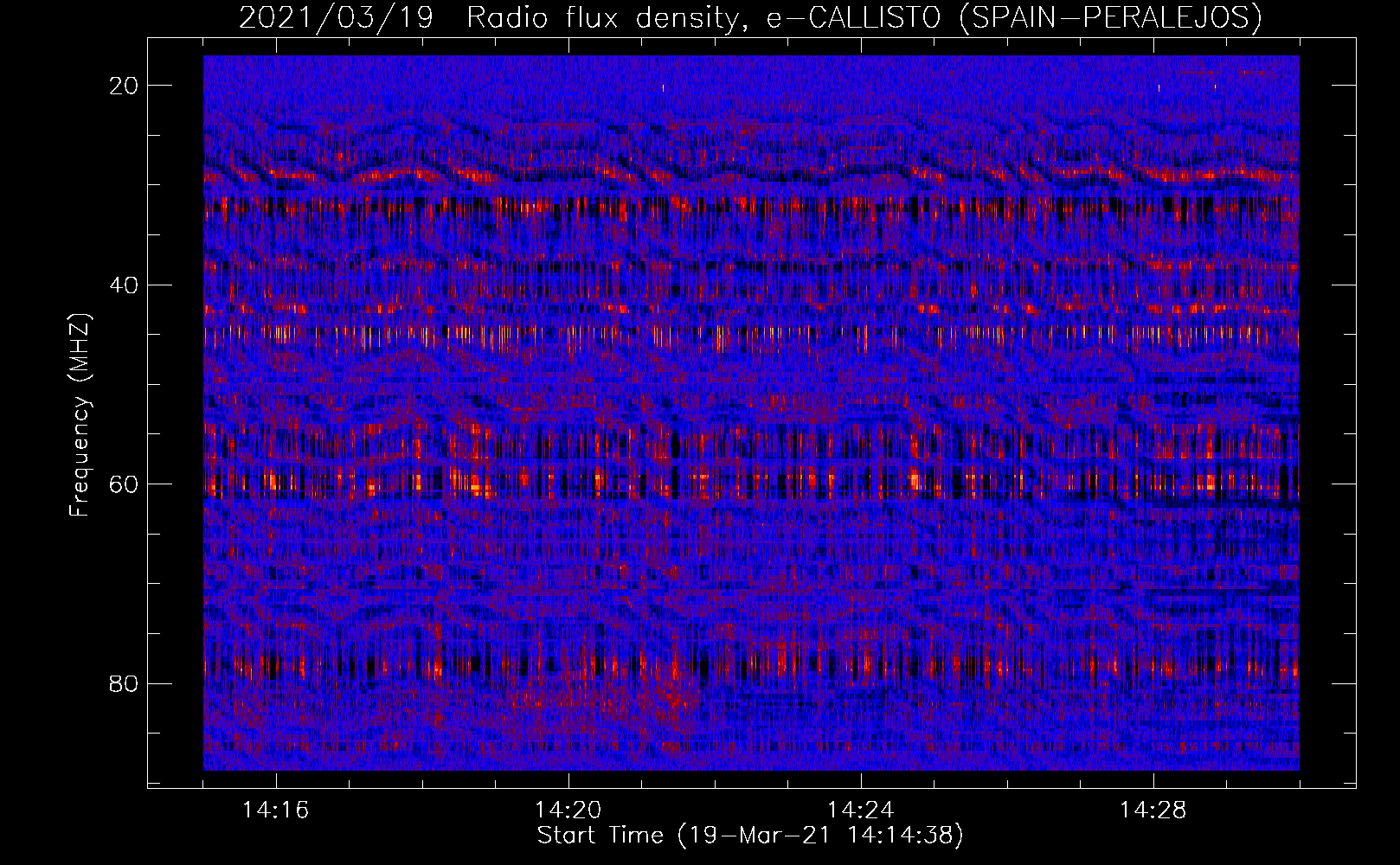The width and height of the screenshot is (1400, 865).
Task: Click the time tick label '14:24'
Action: [861, 811]
